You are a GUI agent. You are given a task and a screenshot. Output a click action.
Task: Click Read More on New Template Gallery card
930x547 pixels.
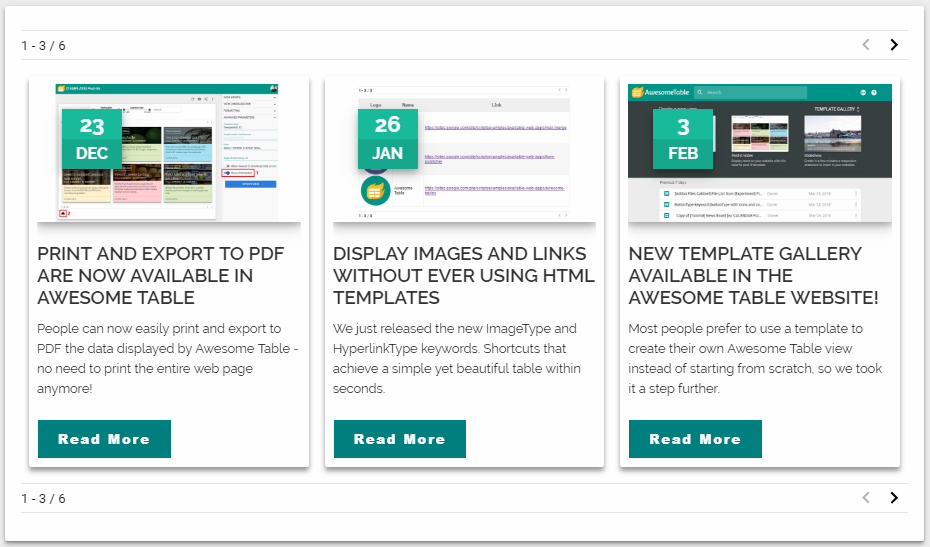[695, 439]
